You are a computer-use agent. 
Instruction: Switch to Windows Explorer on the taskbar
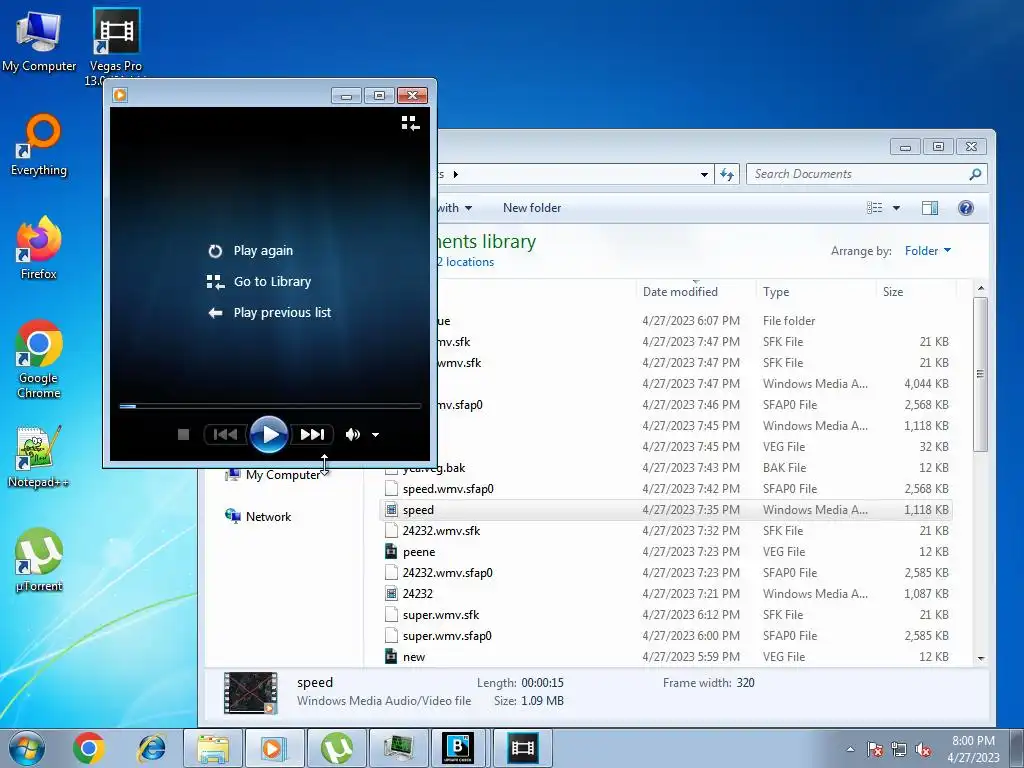213,748
